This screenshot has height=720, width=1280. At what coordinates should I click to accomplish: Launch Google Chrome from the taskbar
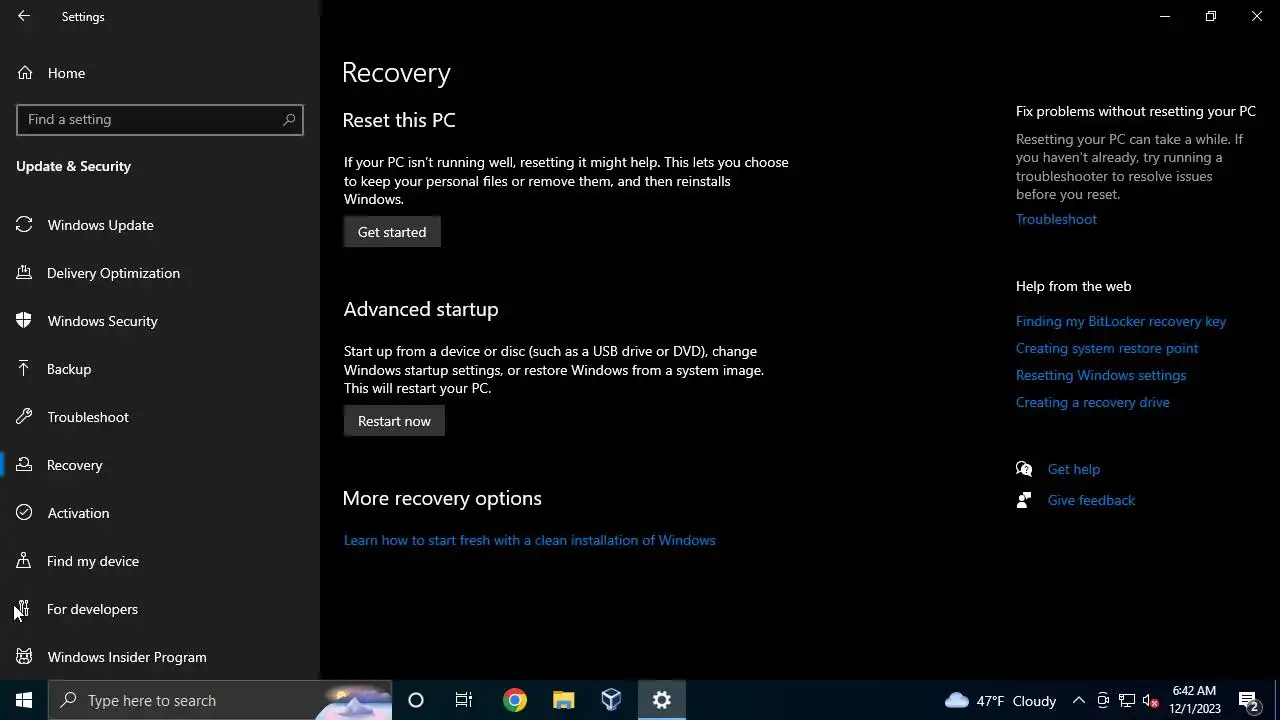click(x=515, y=700)
